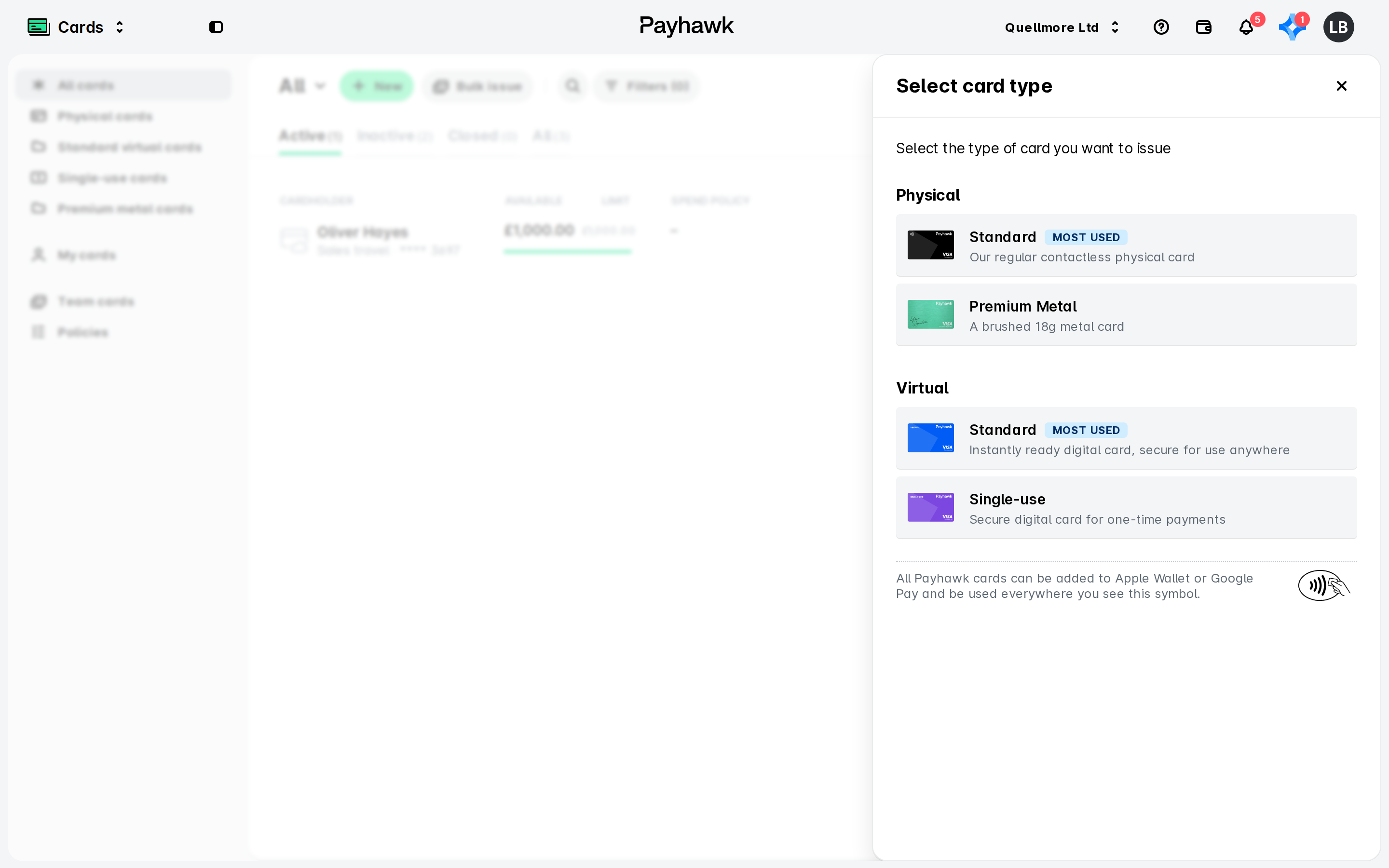The width and height of the screenshot is (1389, 868).
Task: Select the Virtual Standard card option
Action: [x=1126, y=438]
